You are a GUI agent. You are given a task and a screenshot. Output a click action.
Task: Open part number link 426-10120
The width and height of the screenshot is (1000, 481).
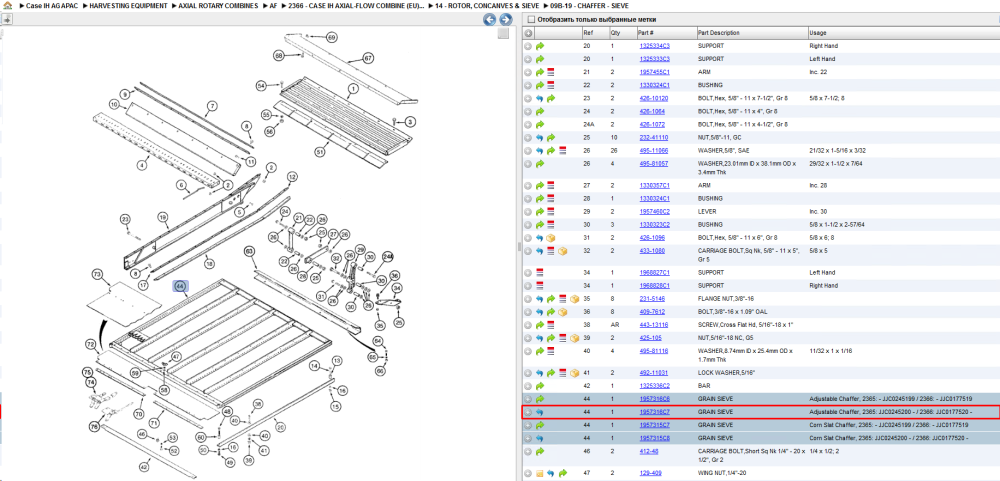(654, 98)
